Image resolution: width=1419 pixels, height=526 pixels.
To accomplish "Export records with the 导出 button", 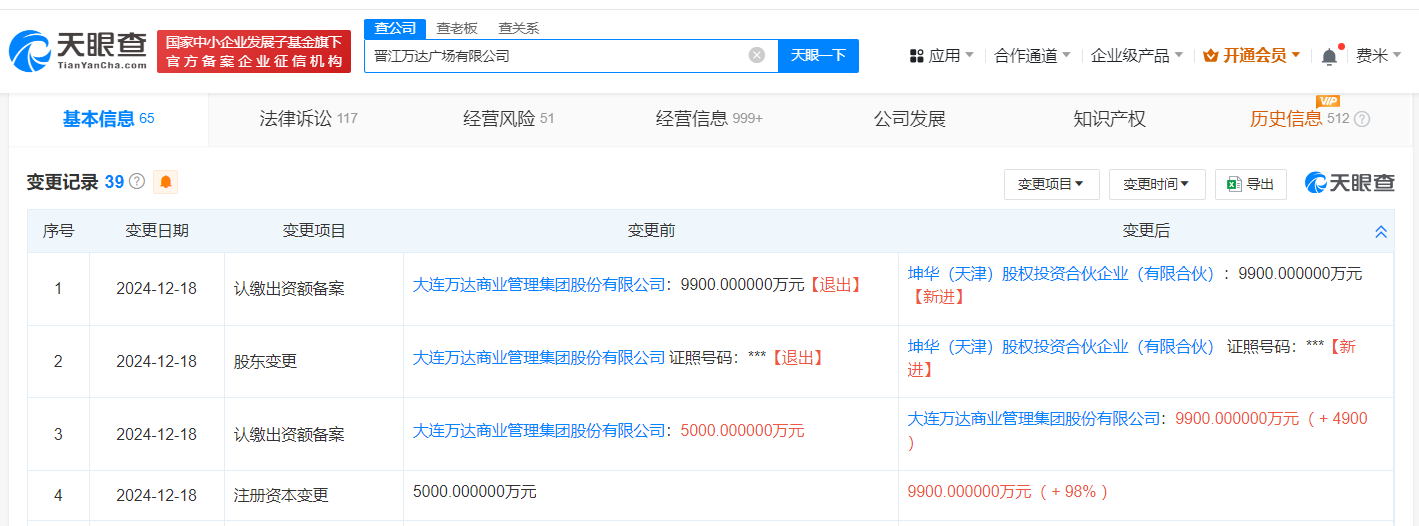I will [1250, 184].
